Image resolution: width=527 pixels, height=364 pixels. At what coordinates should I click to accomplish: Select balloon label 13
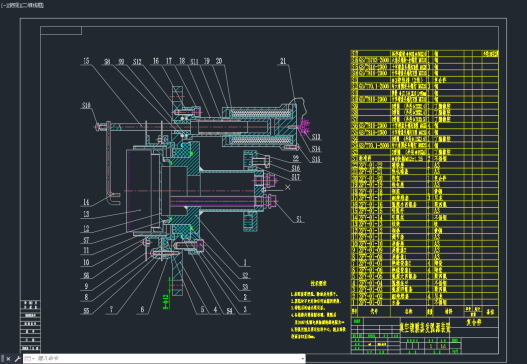[86, 214]
